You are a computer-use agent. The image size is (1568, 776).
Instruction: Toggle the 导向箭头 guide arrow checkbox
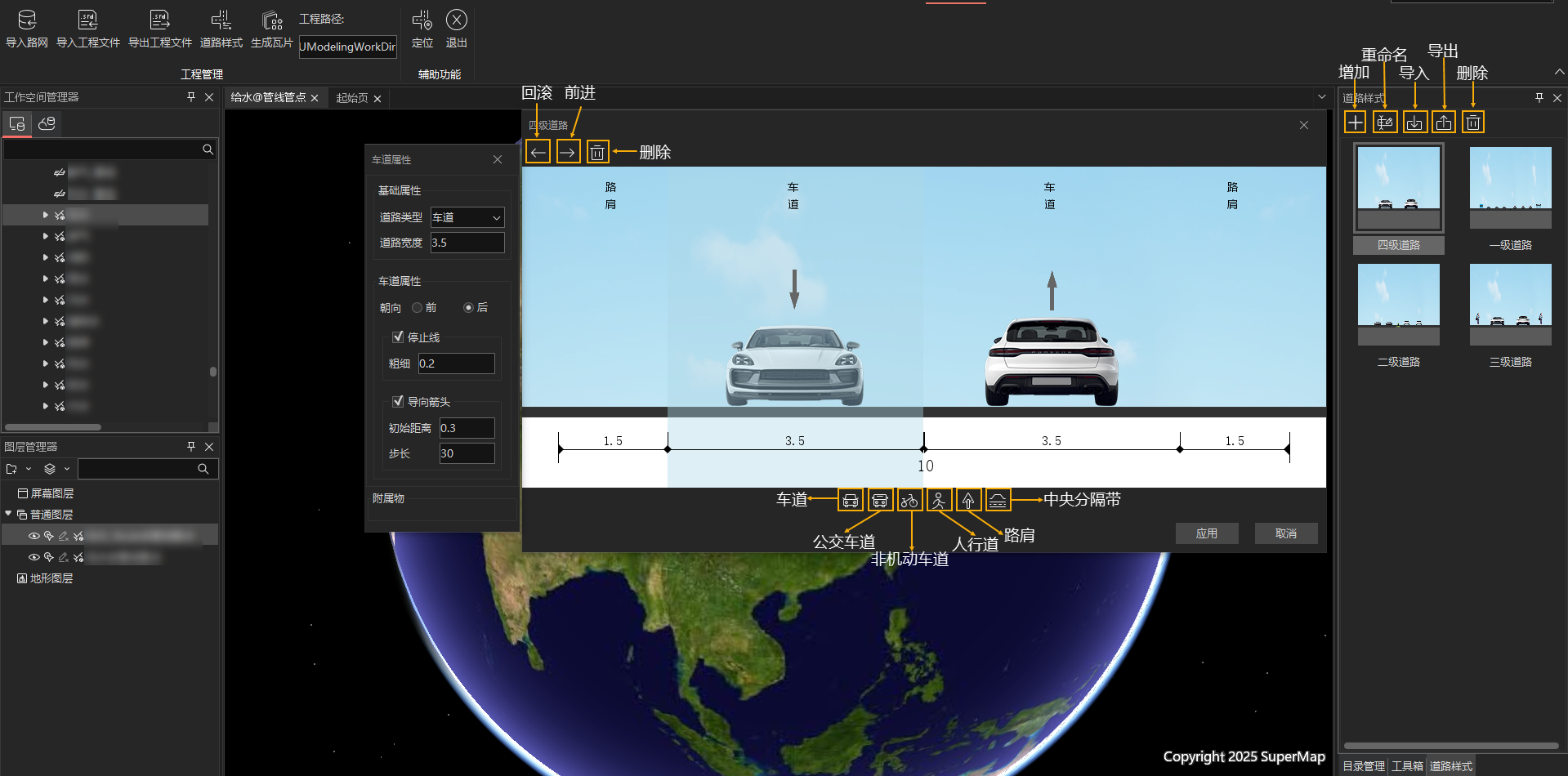click(x=398, y=401)
